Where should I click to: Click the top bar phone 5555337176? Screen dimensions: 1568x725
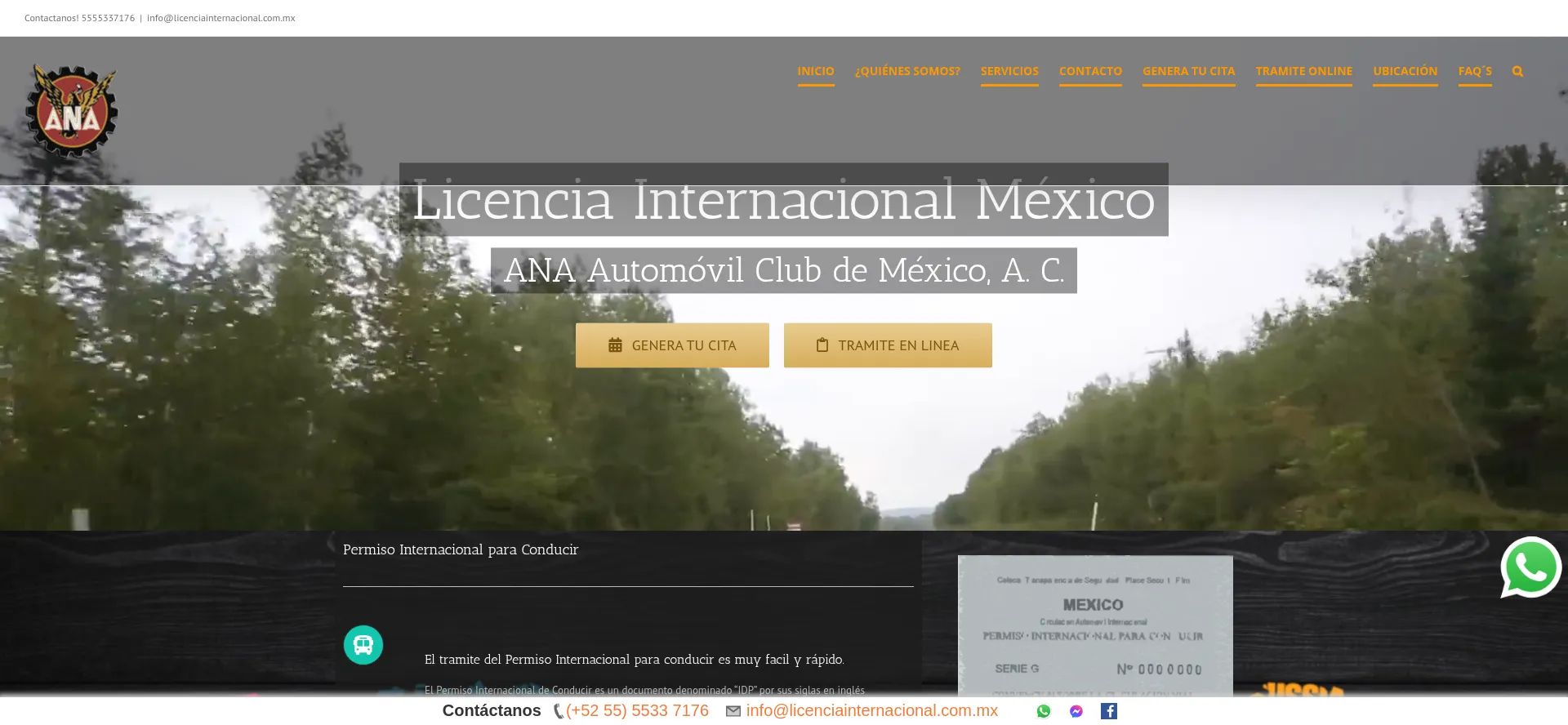coord(108,18)
